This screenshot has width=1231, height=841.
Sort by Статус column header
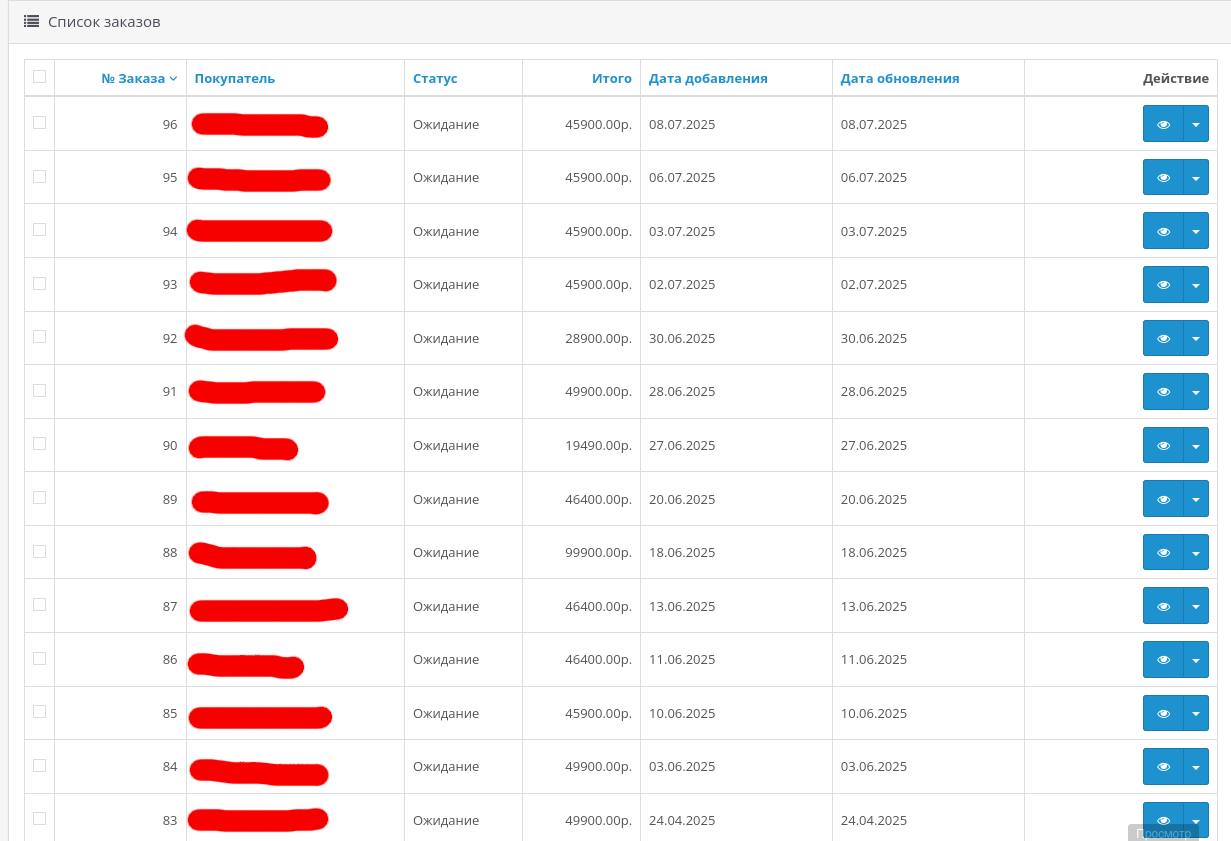(435, 78)
